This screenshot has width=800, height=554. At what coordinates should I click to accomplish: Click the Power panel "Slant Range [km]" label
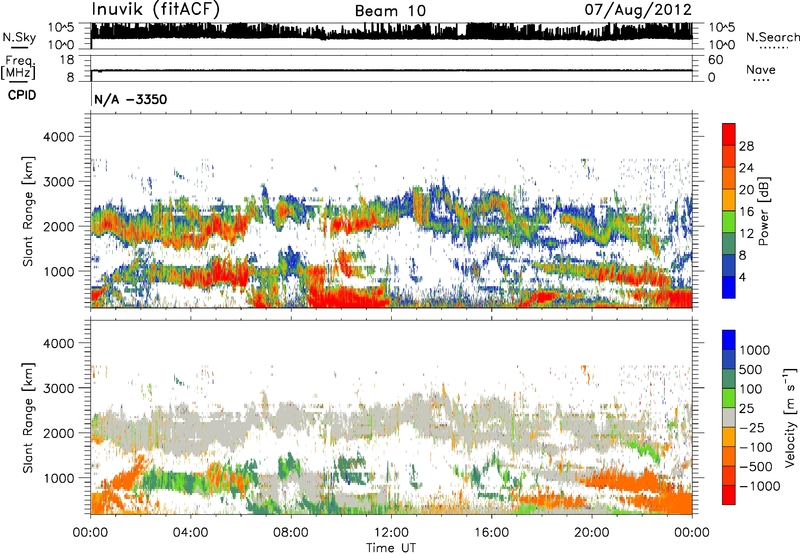[28, 211]
